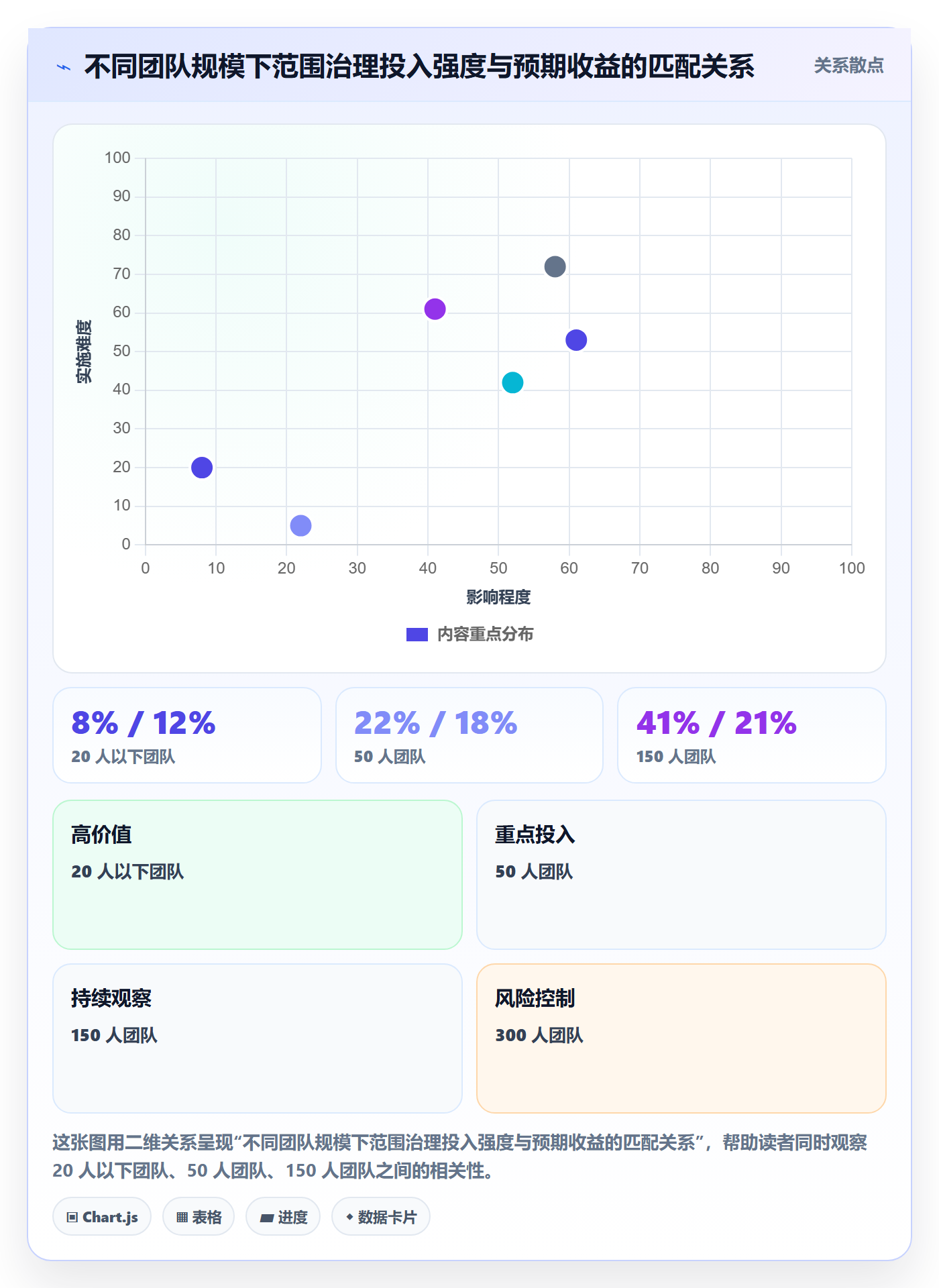Click the 进度 tag chip

(x=283, y=1217)
